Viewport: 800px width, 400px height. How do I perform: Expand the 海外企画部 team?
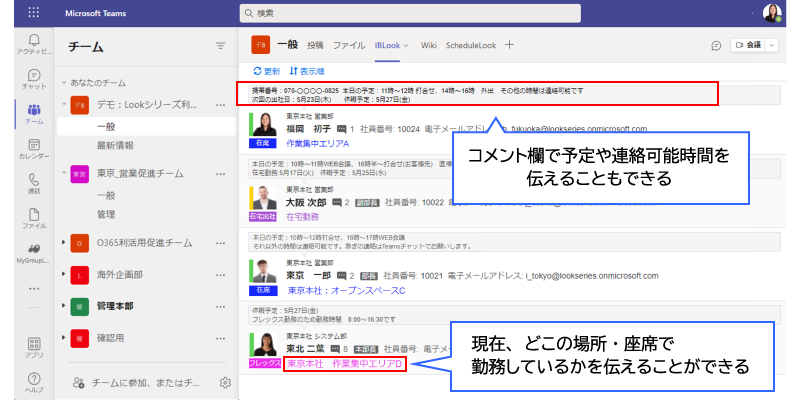coord(65,274)
